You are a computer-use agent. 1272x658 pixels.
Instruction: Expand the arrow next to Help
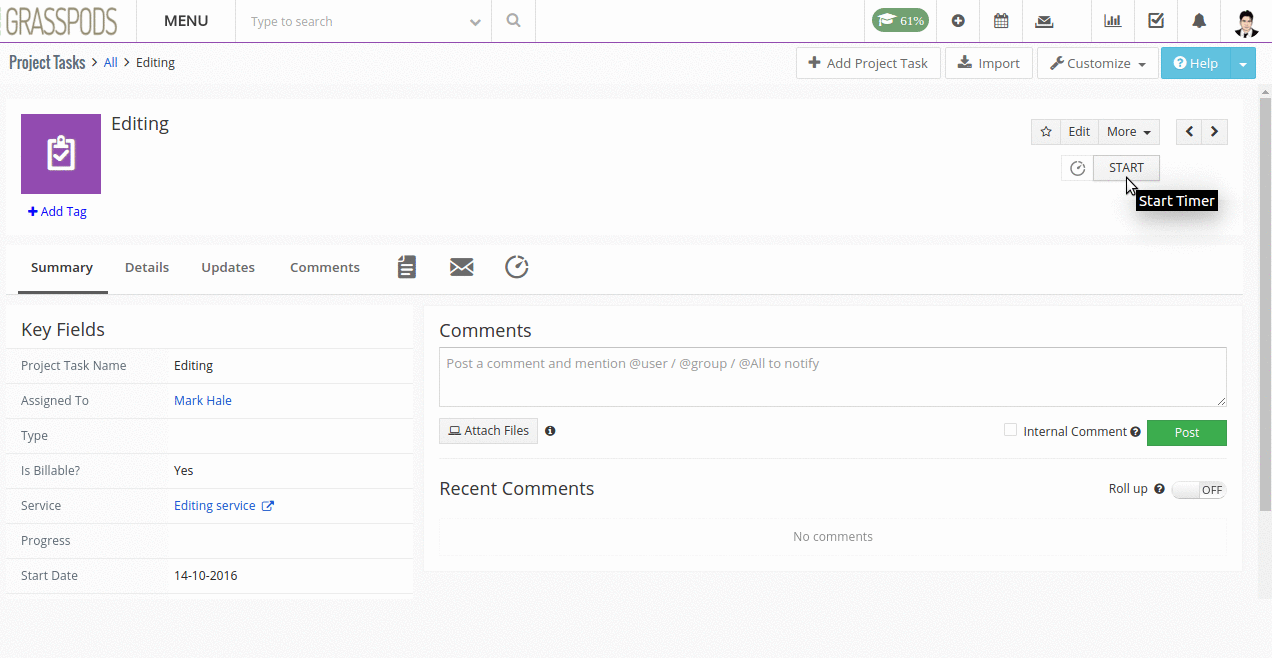pos(1242,63)
